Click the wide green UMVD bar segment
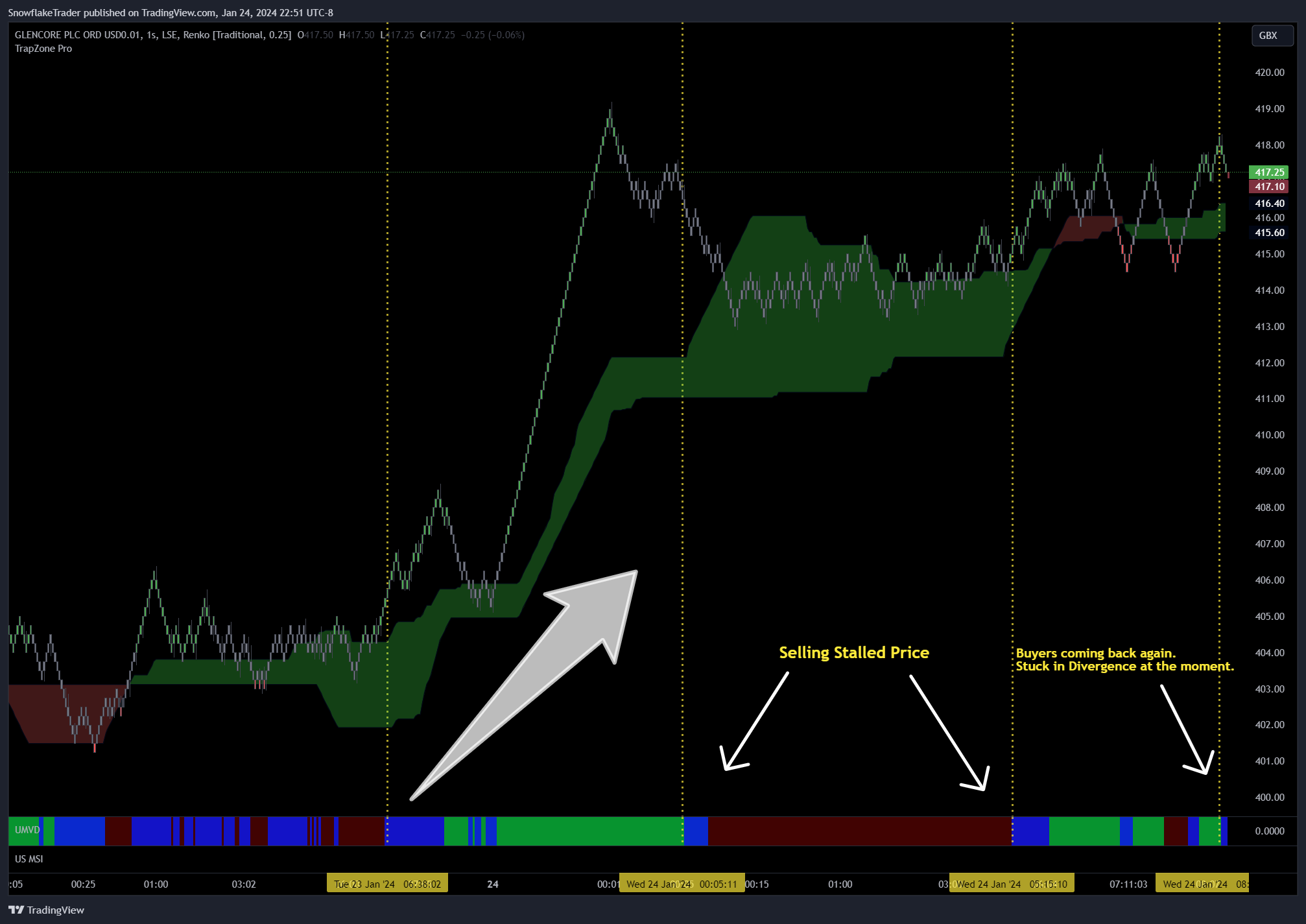 tap(589, 831)
